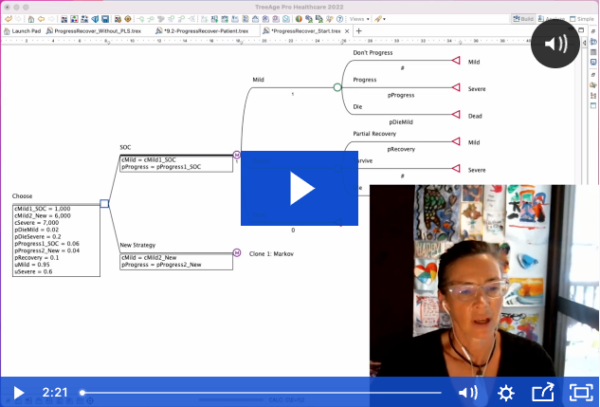Screen dimensions: 600x407
Task: Select the green Mild chance node circle
Action: click(337, 88)
